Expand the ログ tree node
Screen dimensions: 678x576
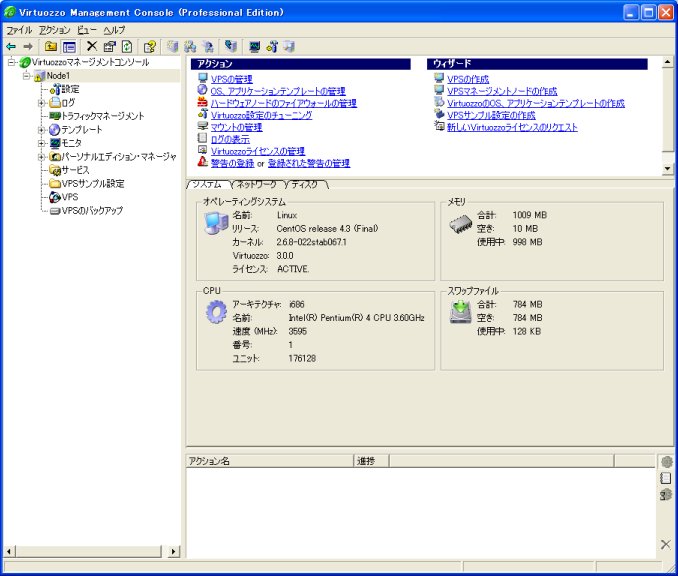(x=42, y=103)
